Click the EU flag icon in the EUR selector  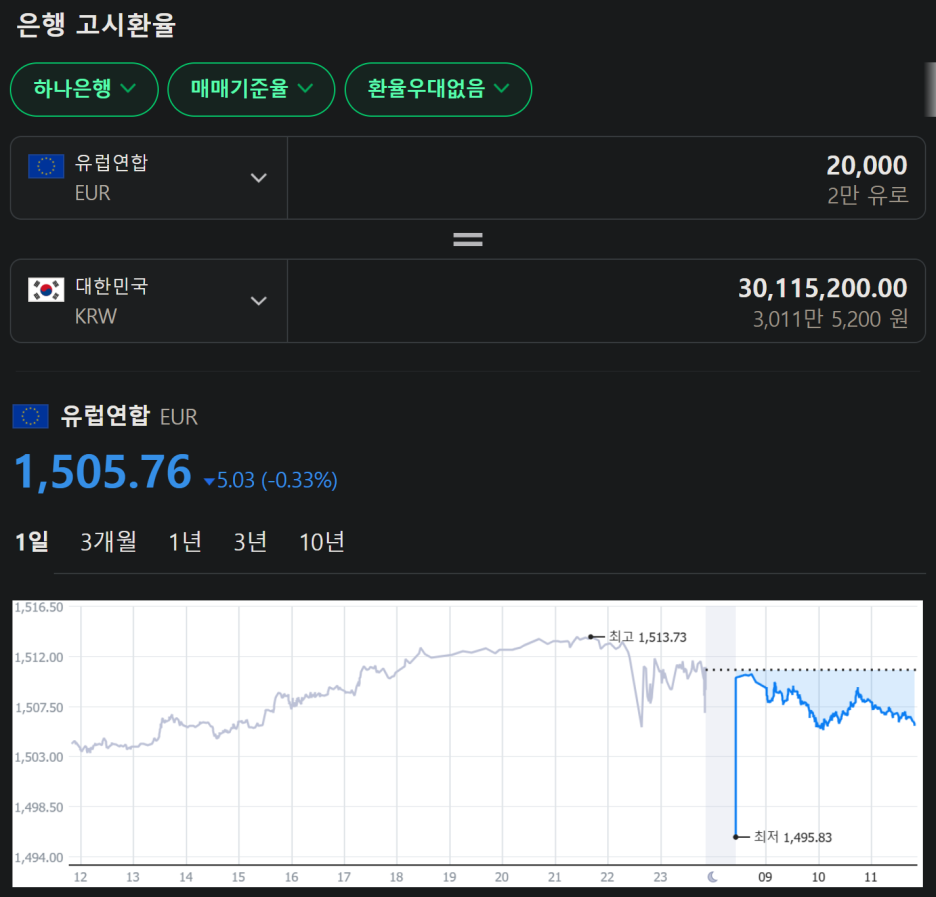point(46,167)
